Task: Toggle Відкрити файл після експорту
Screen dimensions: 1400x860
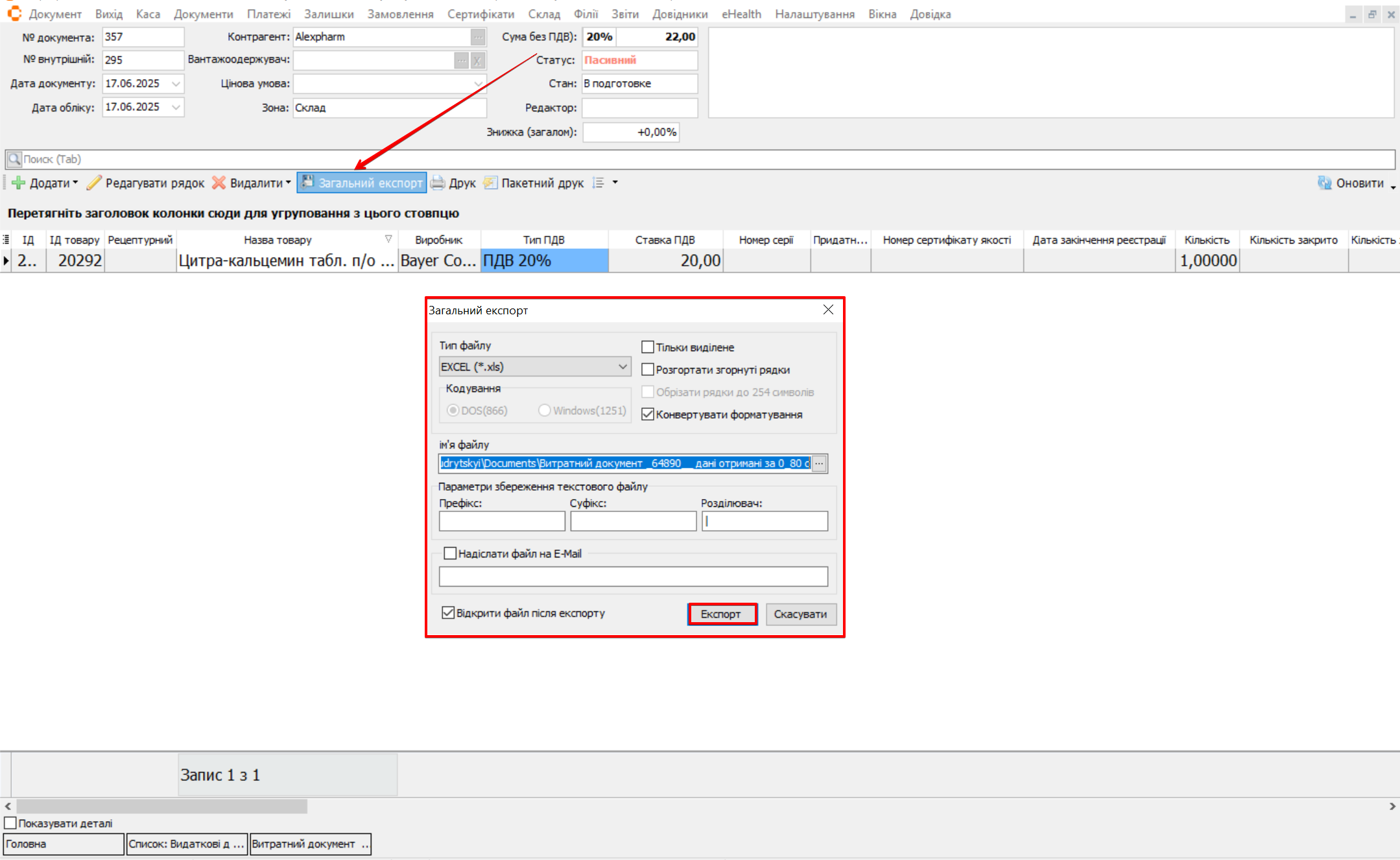Action: click(x=448, y=613)
